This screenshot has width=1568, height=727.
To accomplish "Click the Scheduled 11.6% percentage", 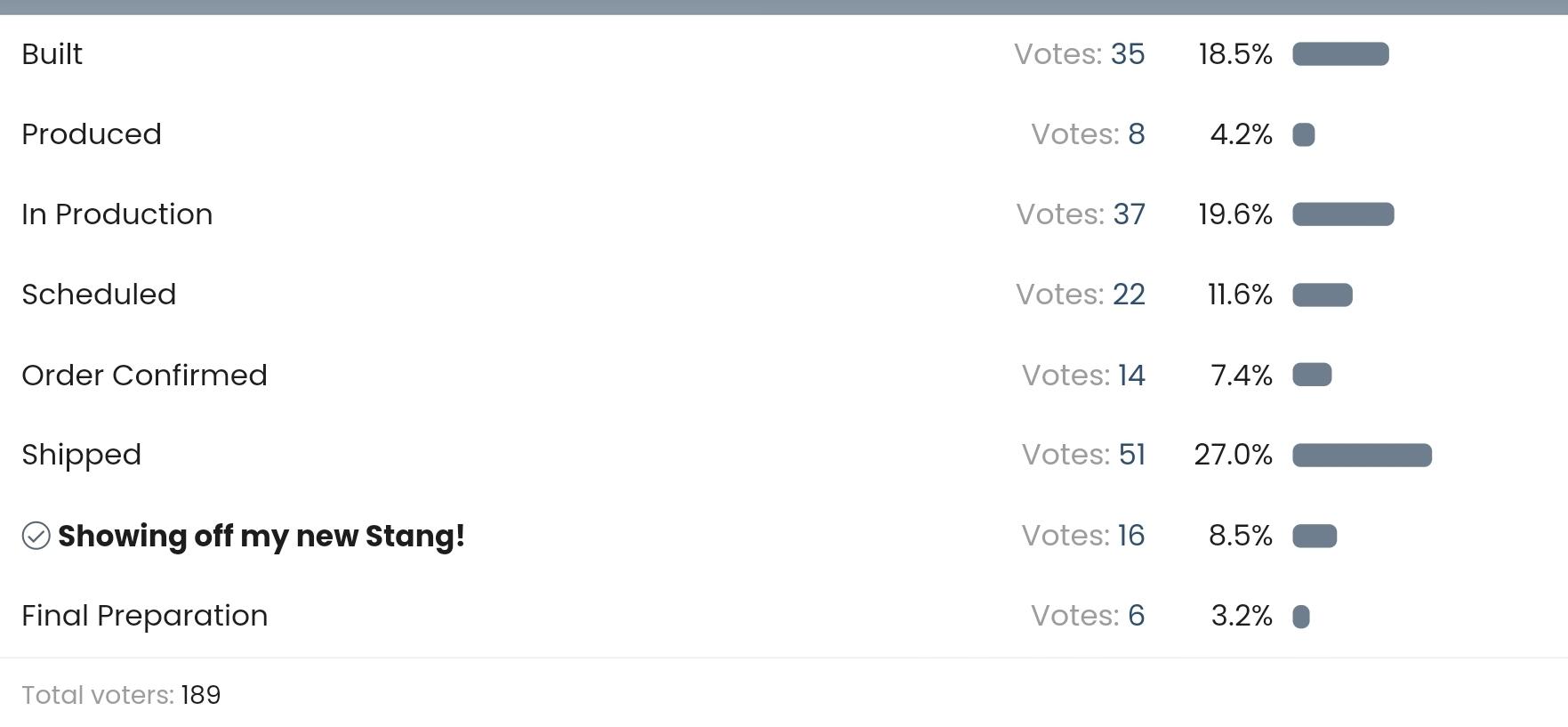I will [1240, 295].
